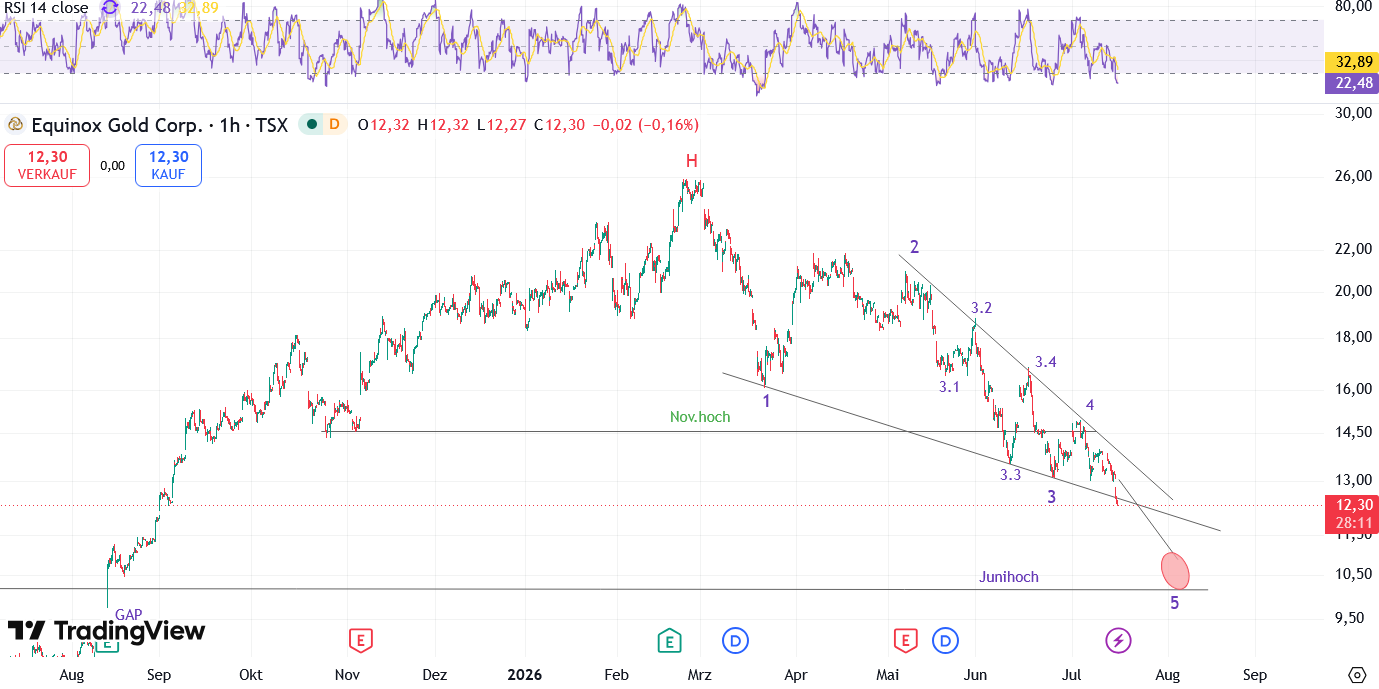This screenshot has height=689, width=1379.
Task: Click the Equinox Gold Corp. · 1h · TSX title
Action: pos(160,125)
